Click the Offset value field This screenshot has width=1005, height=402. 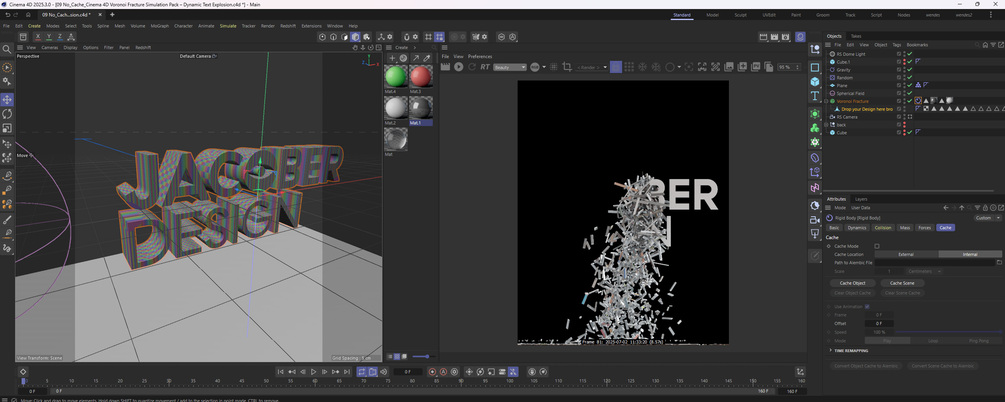[879, 323]
